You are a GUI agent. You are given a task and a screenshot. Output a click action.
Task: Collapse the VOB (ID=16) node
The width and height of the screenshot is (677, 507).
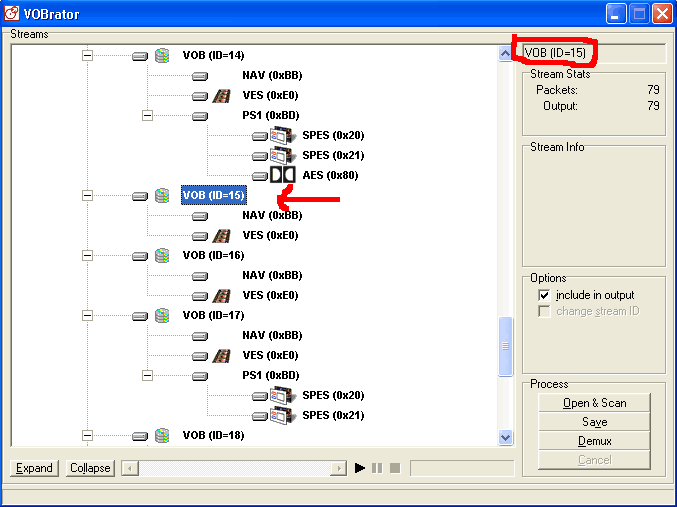(x=87, y=255)
